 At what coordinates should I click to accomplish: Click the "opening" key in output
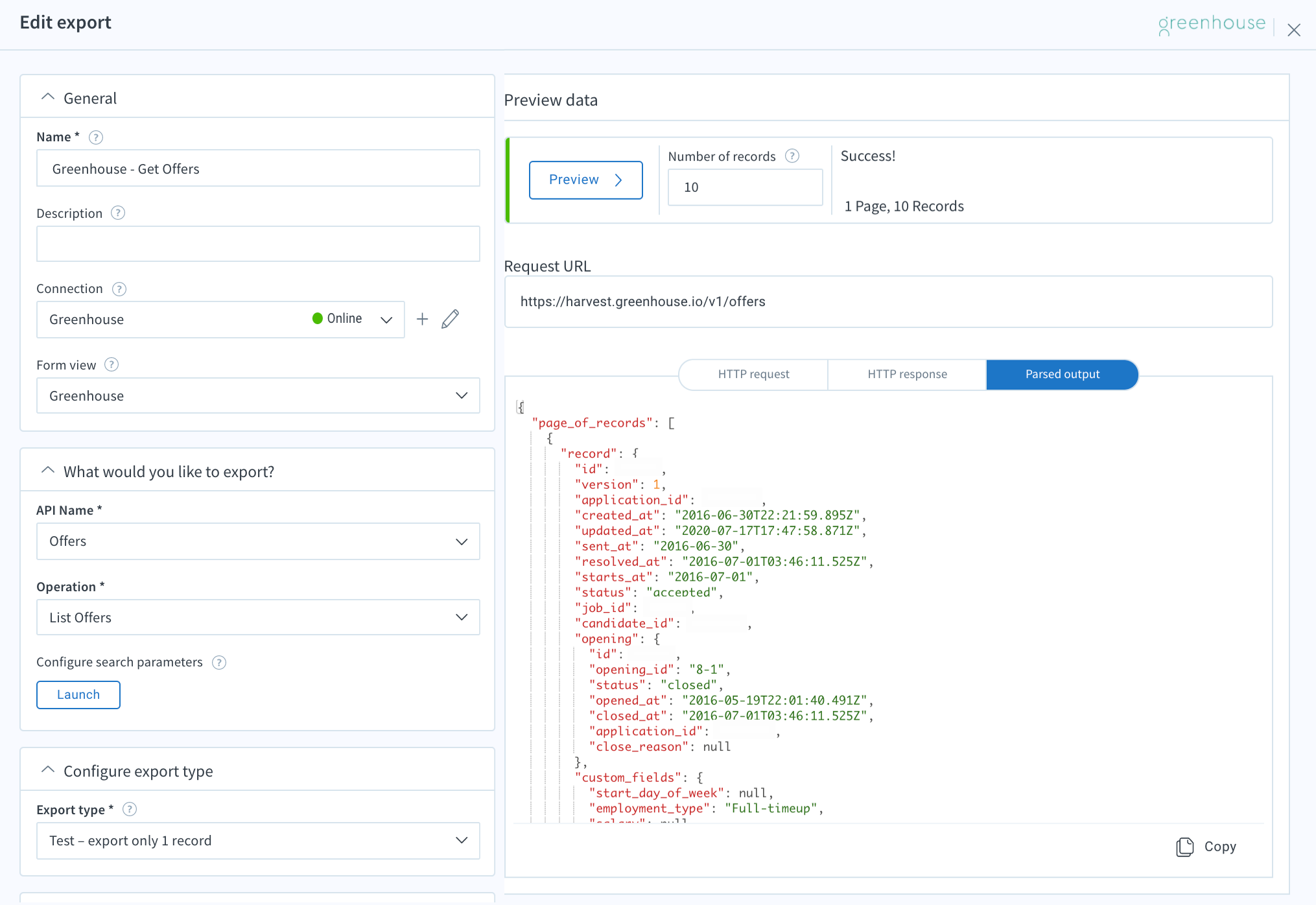coord(607,639)
